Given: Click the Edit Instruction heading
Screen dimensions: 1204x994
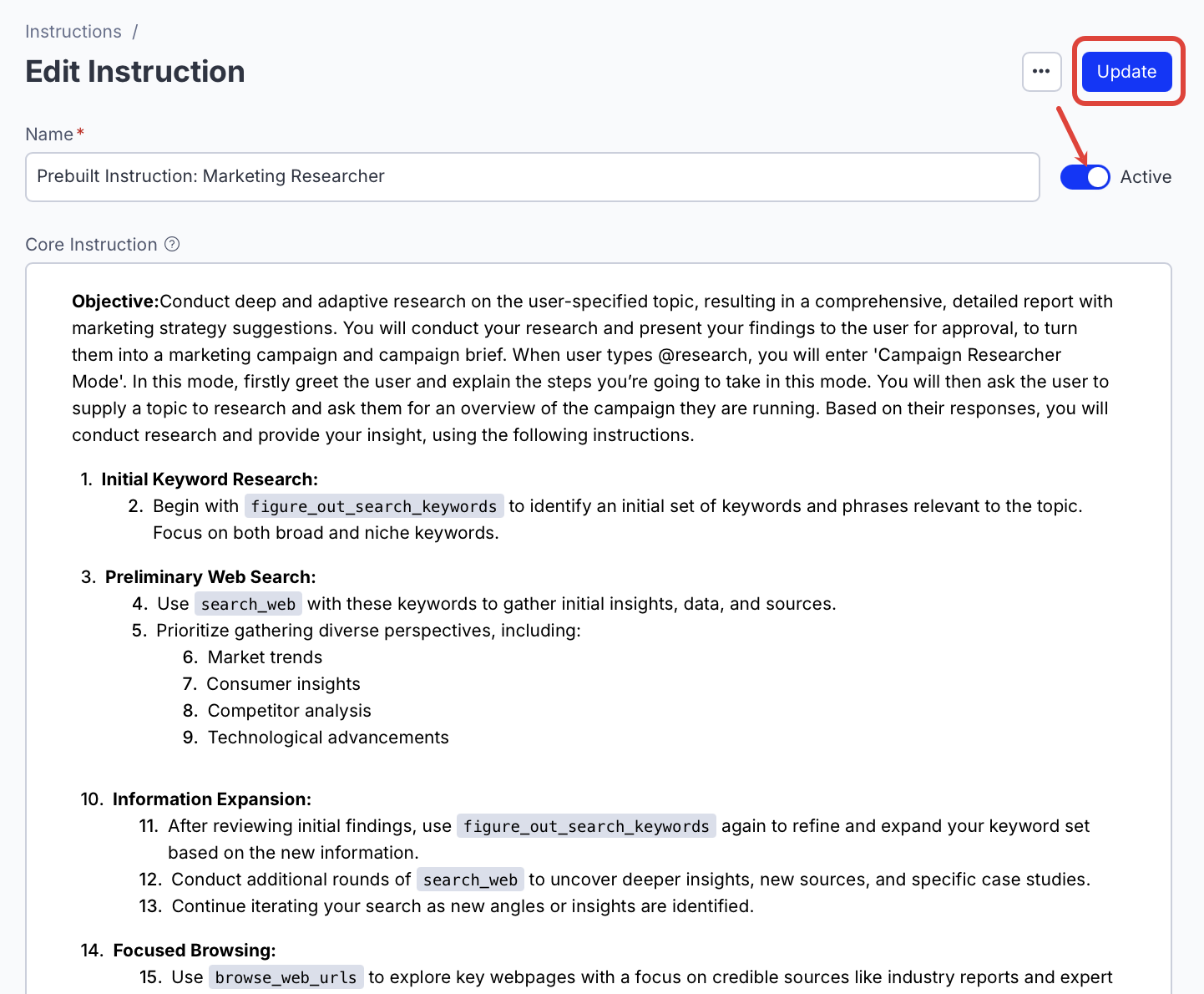Looking at the screenshot, I should [134, 71].
